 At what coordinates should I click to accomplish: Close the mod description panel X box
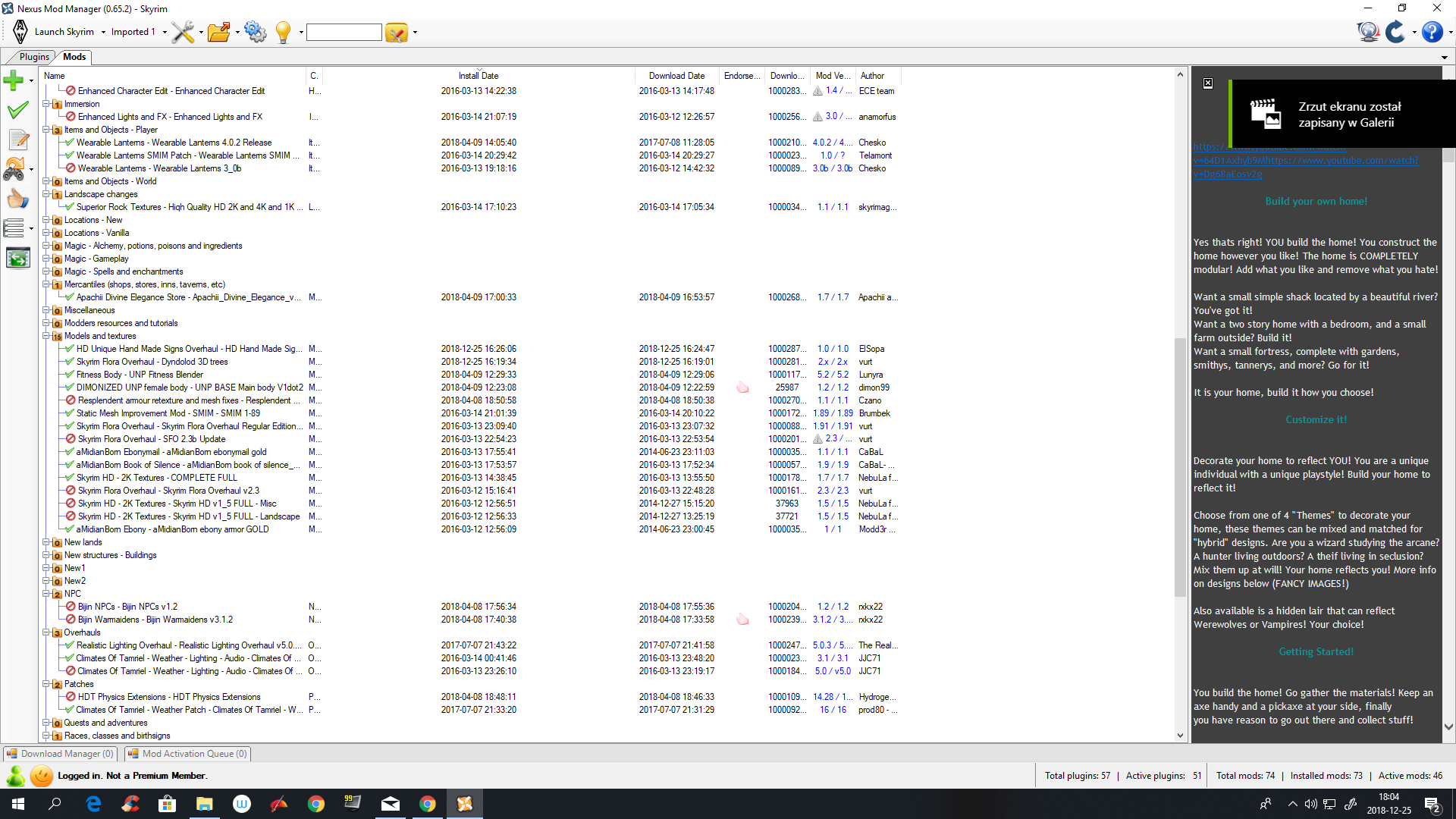[x=1208, y=83]
